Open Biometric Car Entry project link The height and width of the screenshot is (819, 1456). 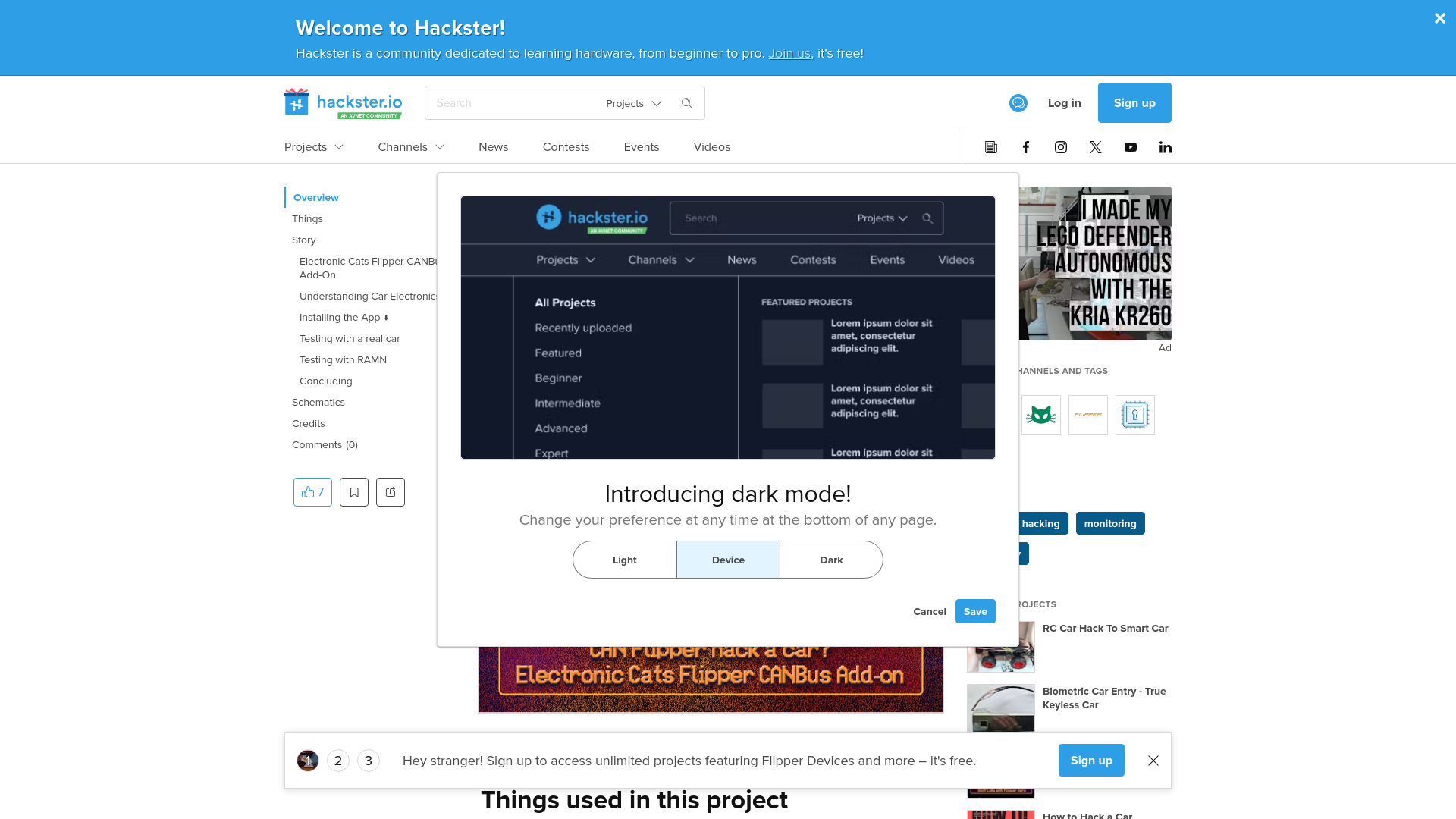[1104, 698]
